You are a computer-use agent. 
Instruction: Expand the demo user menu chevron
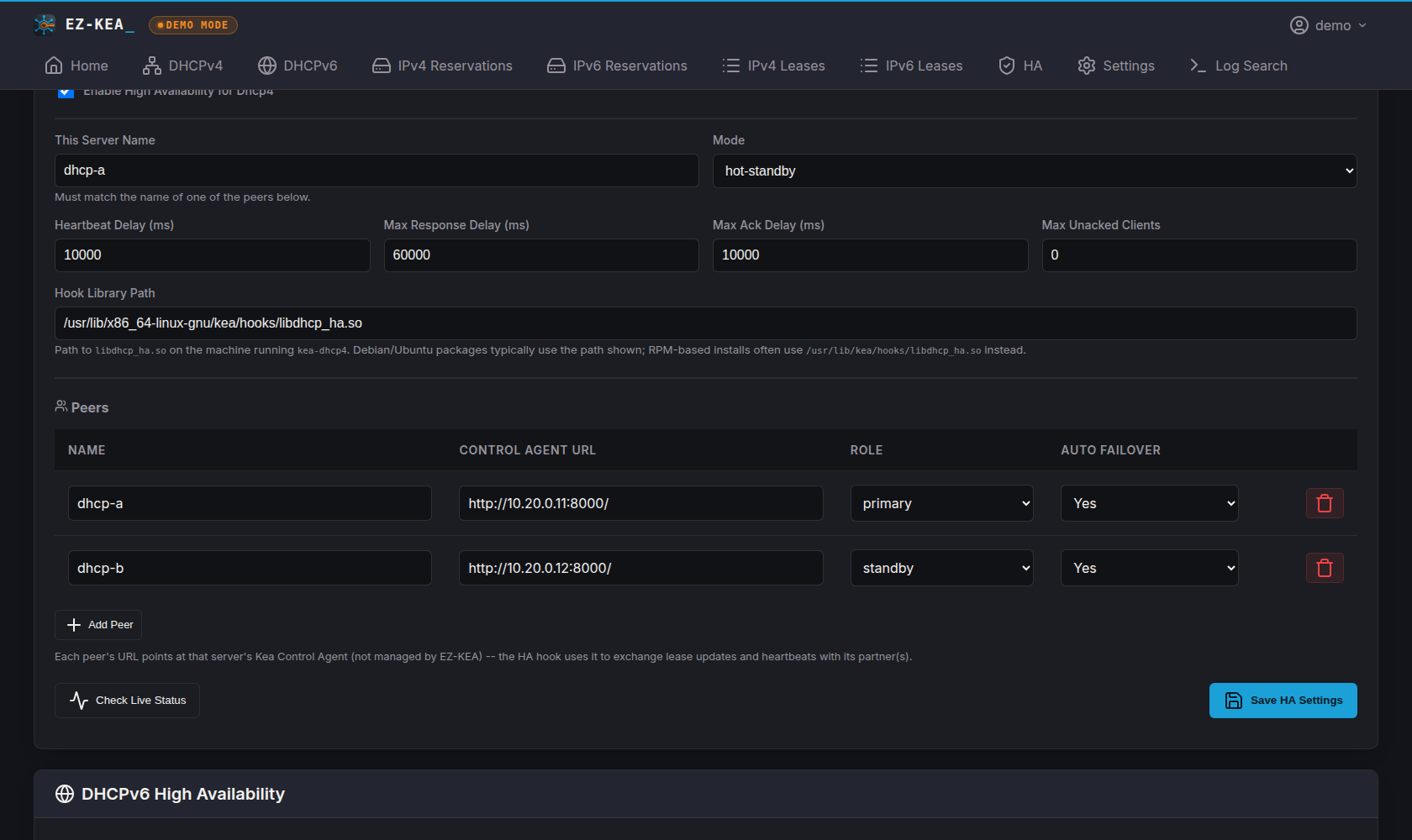click(1362, 25)
